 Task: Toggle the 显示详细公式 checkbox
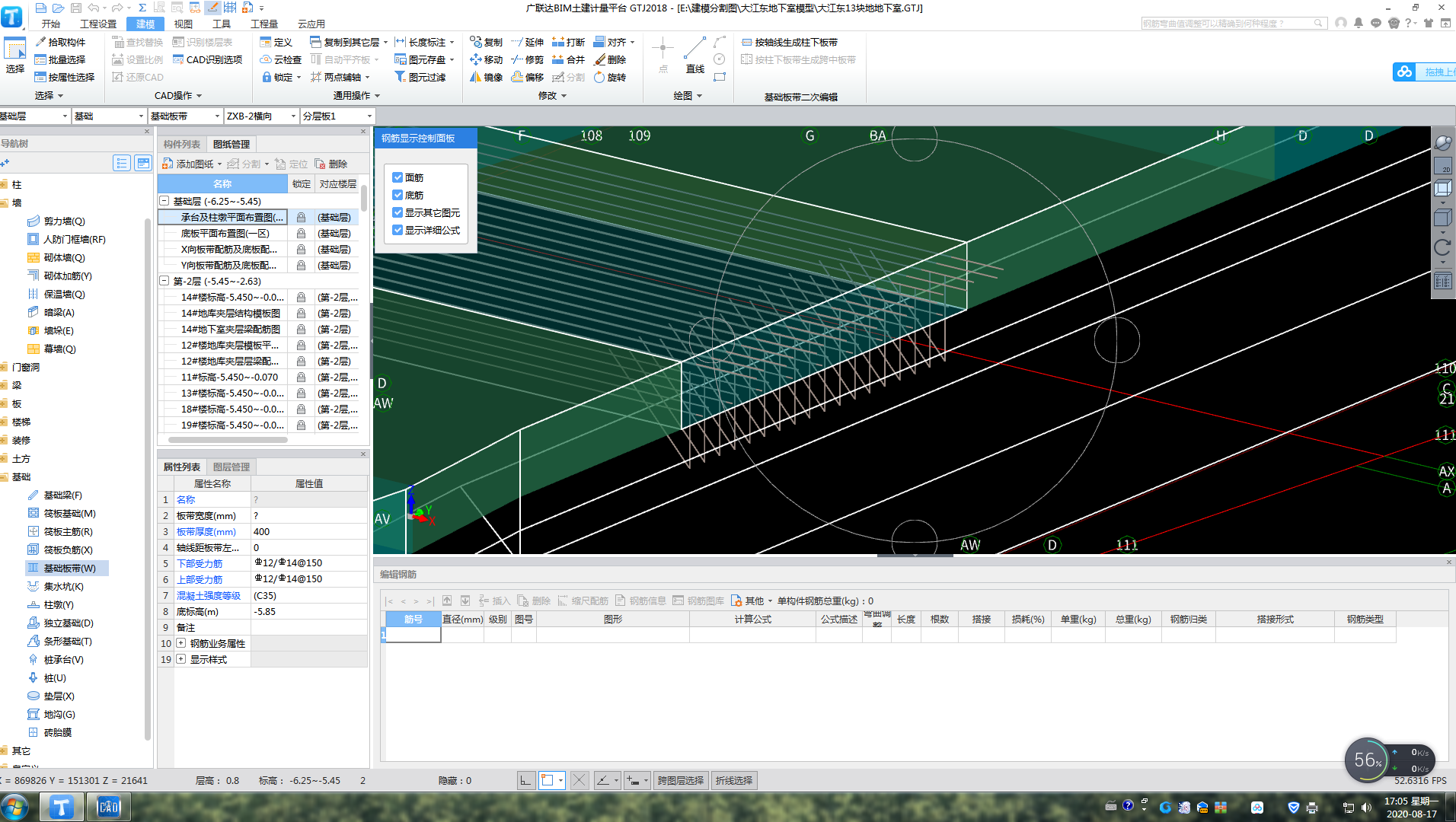click(x=398, y=230)
